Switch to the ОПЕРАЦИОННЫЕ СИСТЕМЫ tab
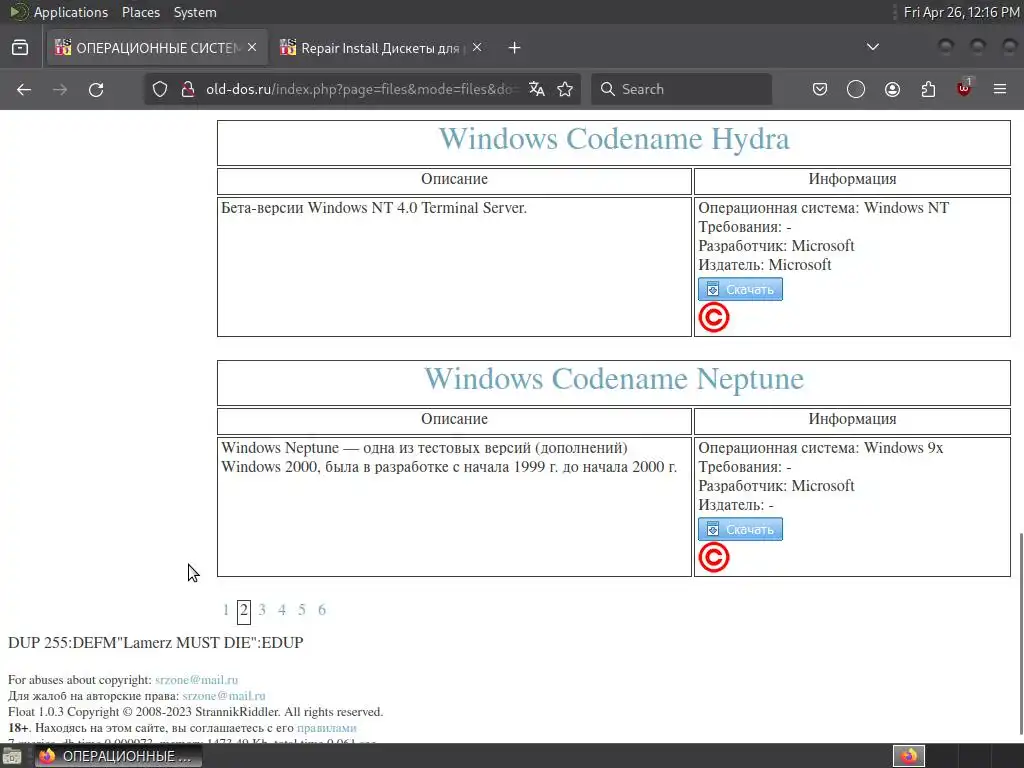The image size is (1024, 768). (157, 48)
